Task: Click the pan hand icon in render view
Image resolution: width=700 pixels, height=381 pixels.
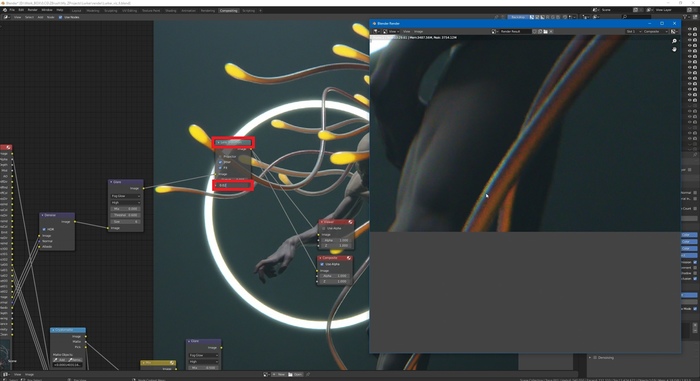Action: click(x=674, y=49)
